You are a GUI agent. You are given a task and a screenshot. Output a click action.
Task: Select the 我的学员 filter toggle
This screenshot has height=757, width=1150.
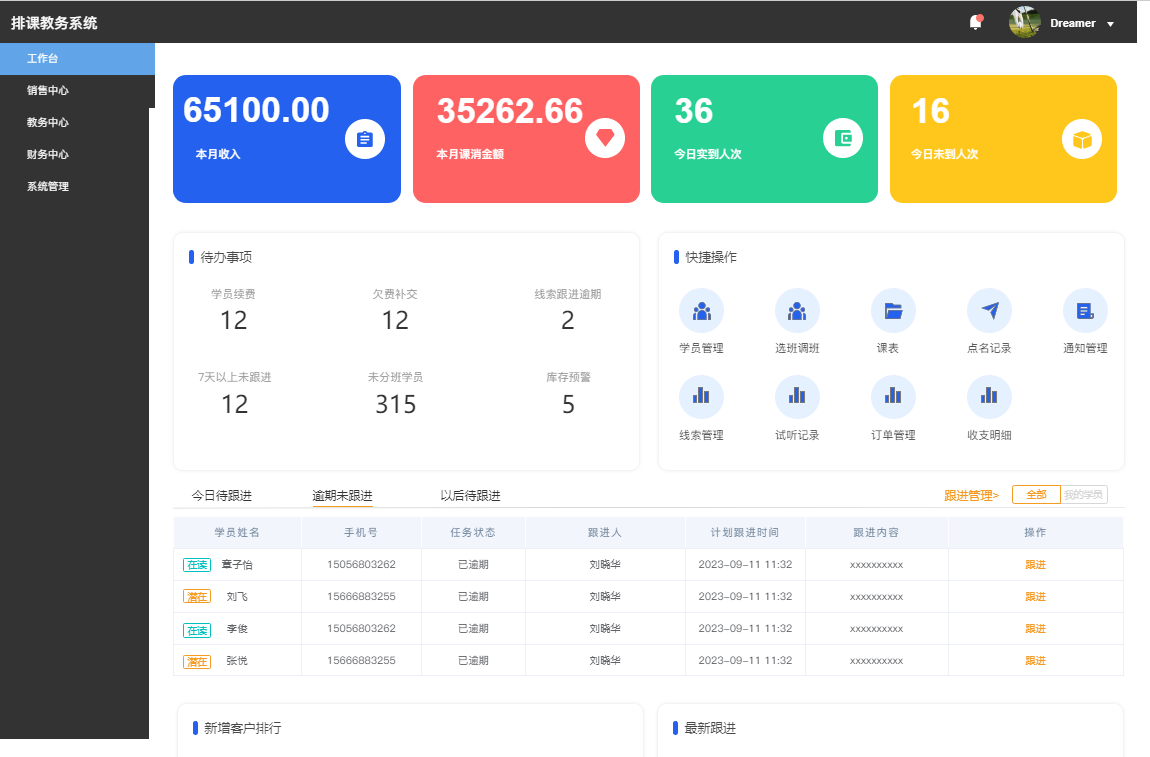pyautogui.click(x=1083, y=494)
